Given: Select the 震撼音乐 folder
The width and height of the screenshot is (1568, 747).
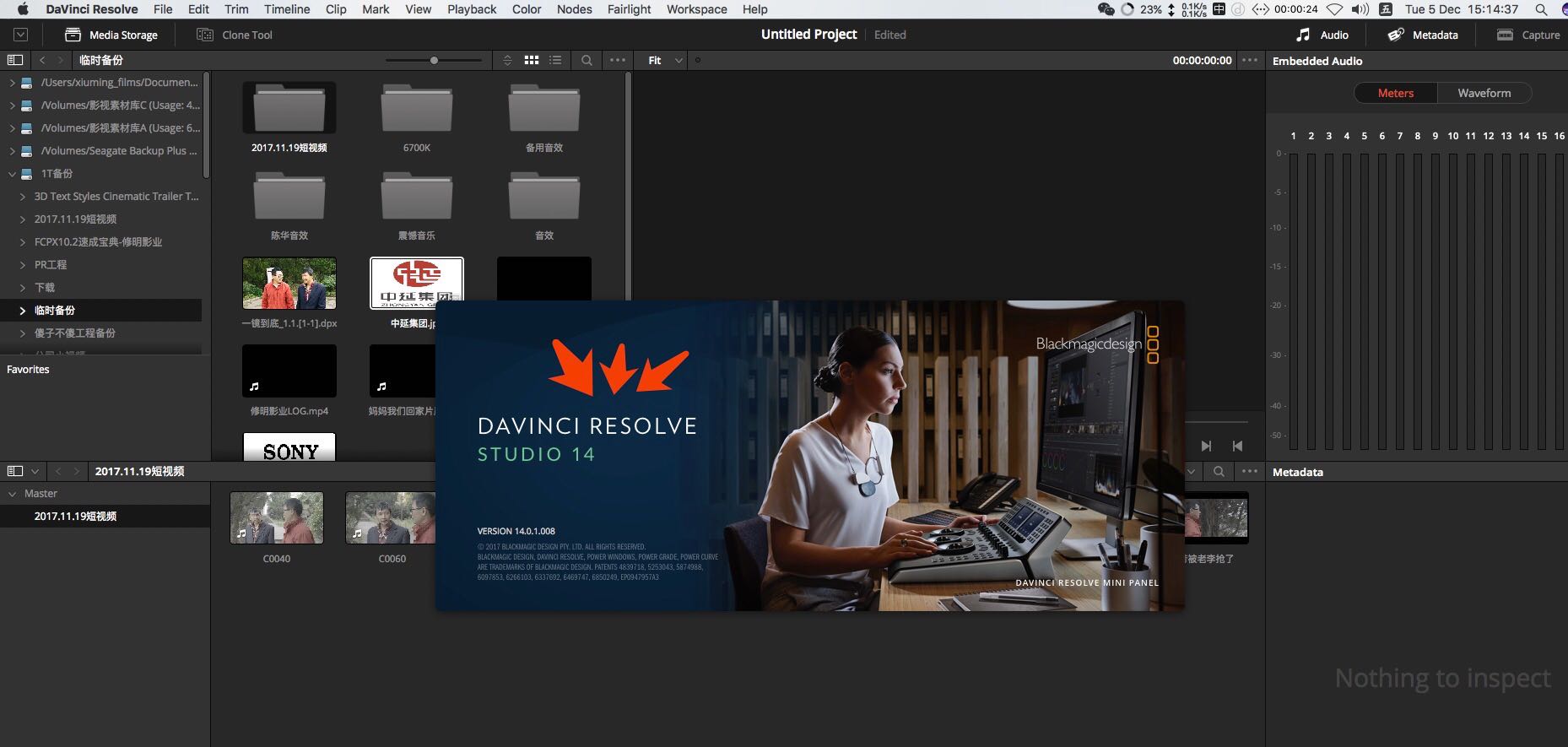Looking at the screenshot, I should click(417, 195).
